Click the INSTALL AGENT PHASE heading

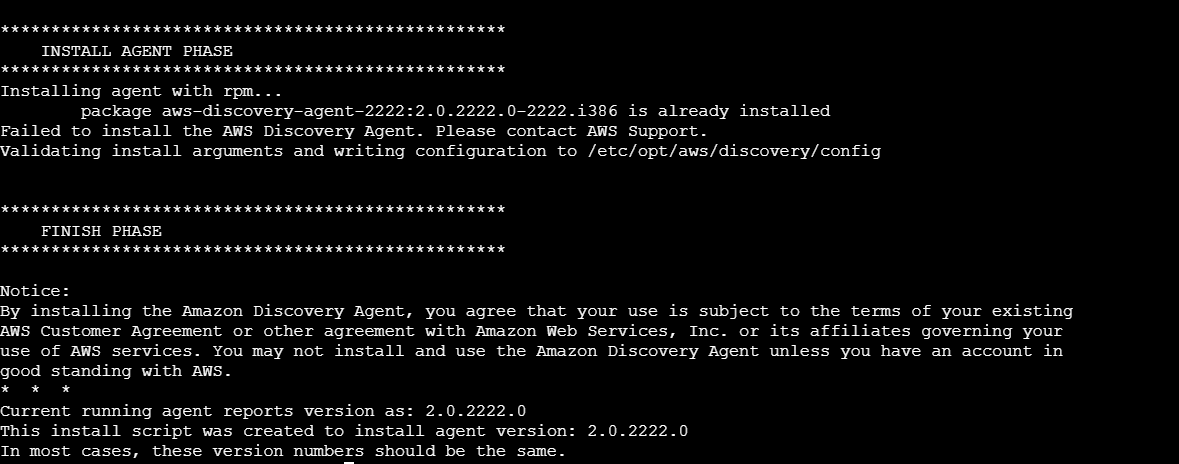[x=137, y=51]
